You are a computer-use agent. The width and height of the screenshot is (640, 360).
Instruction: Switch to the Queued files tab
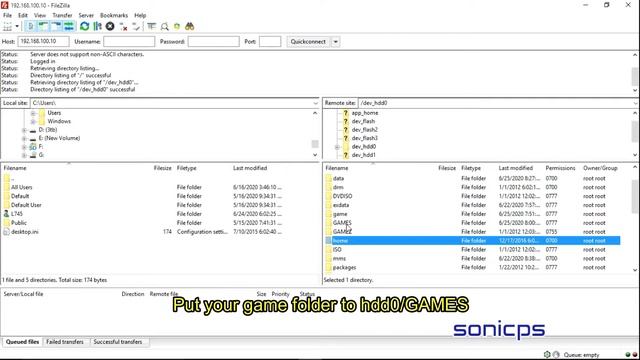click(22, 342)
